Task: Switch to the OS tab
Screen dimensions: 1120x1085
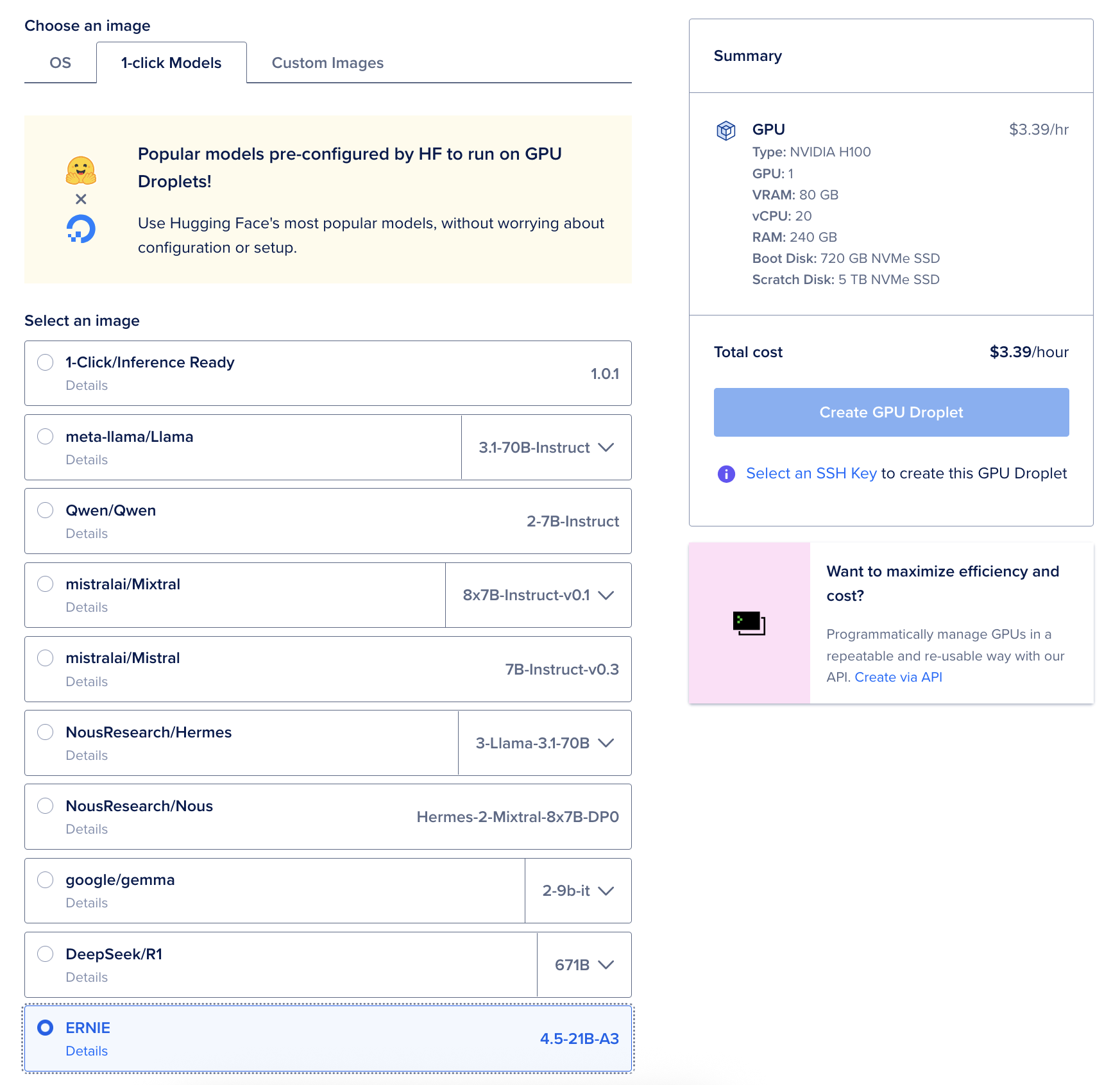Action: [60, 63]
